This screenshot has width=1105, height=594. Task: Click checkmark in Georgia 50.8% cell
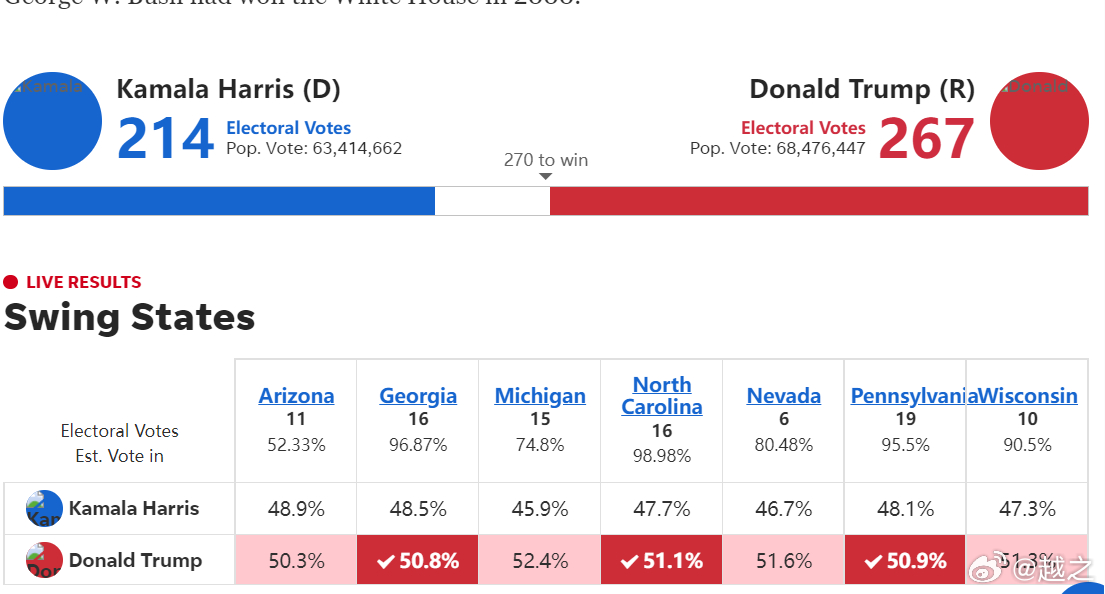pyautogui.click(x=385, y=562)
